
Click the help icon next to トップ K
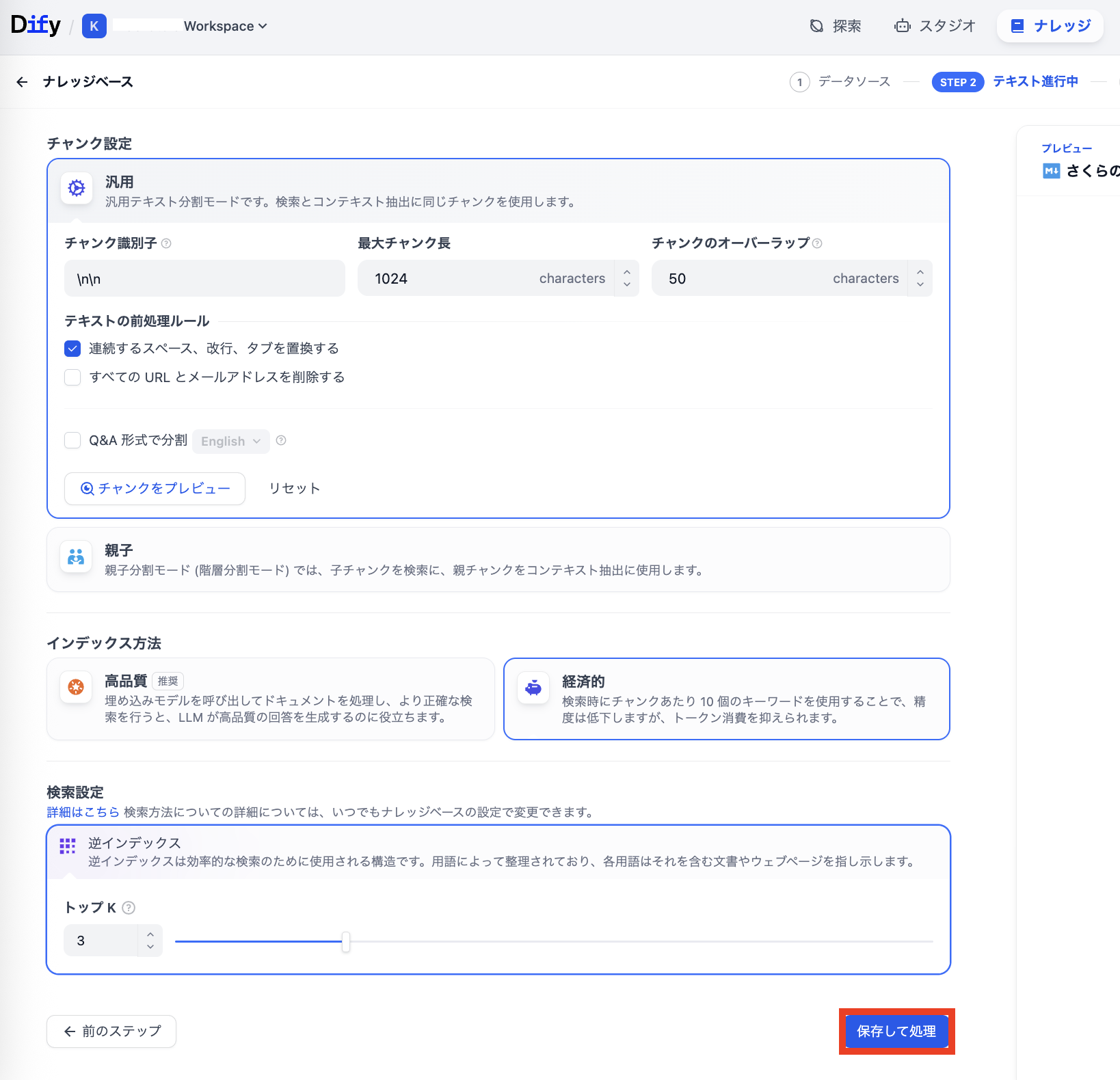tap(129, 908)
